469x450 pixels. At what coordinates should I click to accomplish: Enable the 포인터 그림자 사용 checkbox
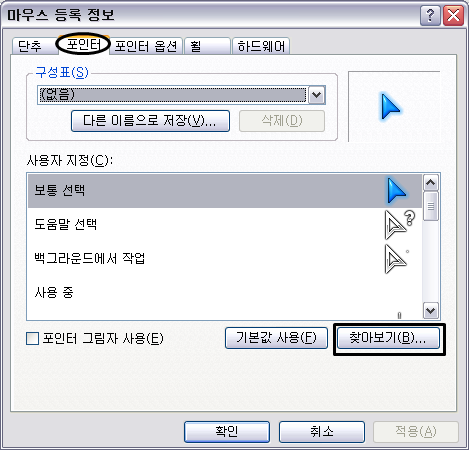32,339
